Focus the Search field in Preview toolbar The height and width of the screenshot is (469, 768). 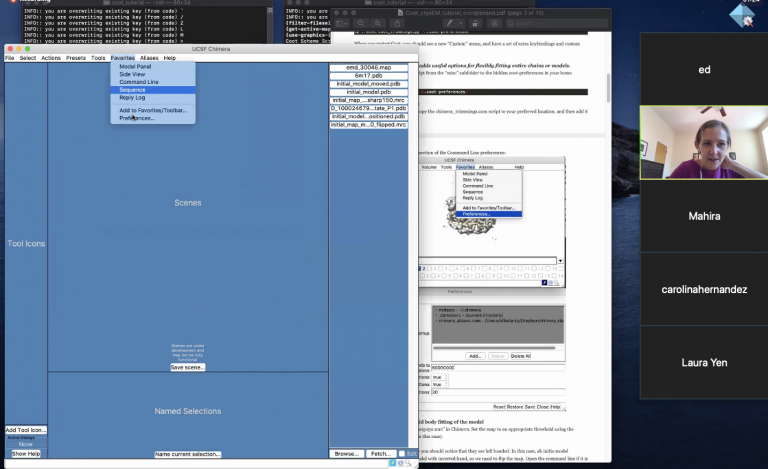click(557, 23)
